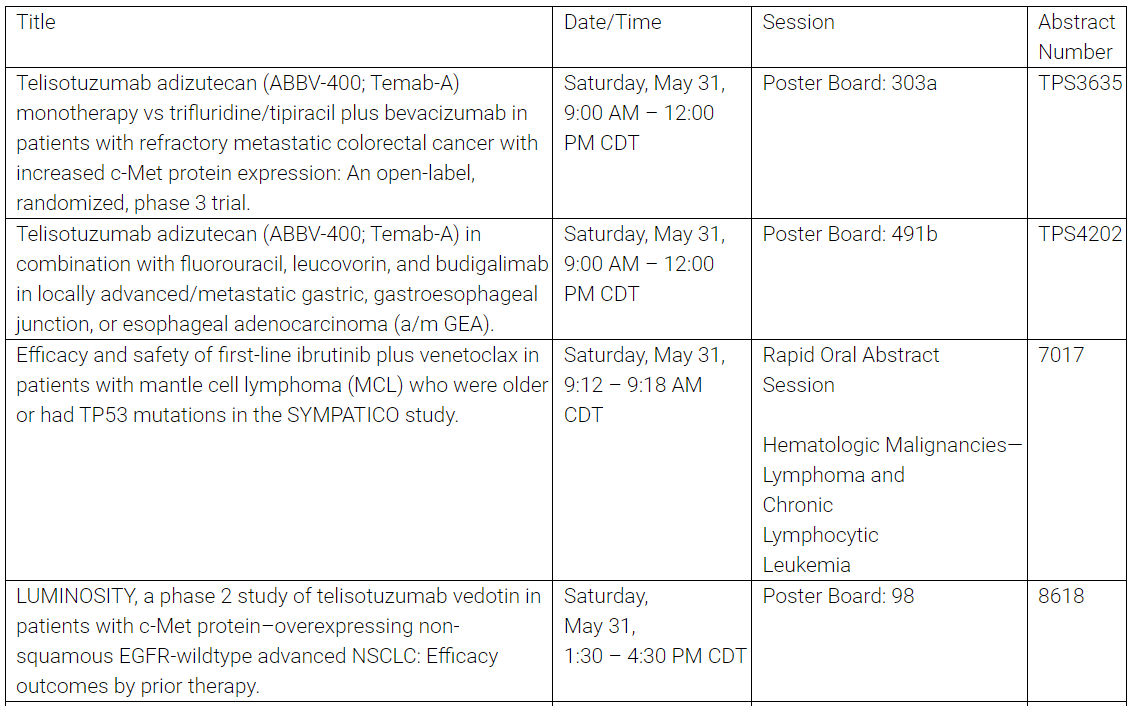Viewport: 1135px width, 706px height.
Task: Select abstract number TPS3635
Action: pos(1080,83)
